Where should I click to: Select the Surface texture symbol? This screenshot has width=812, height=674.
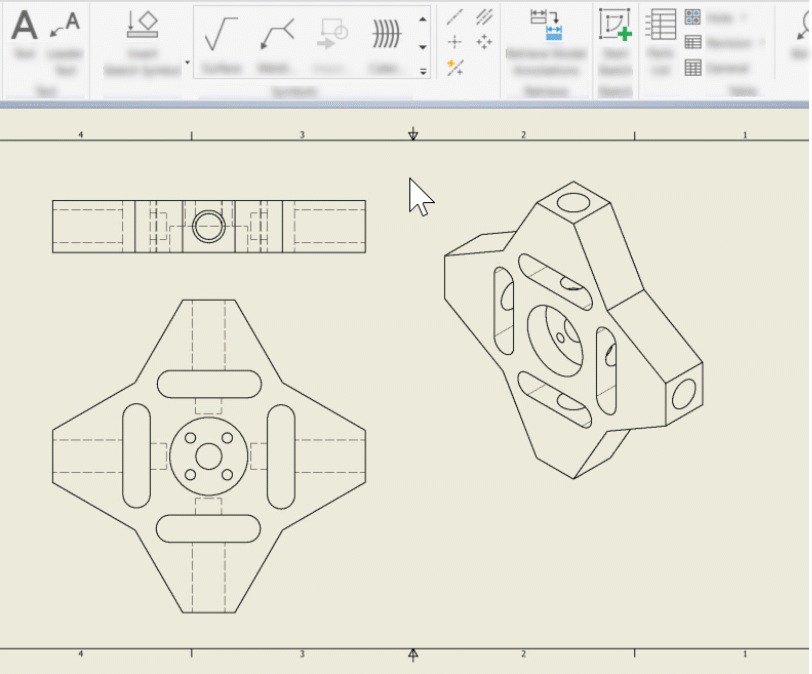point(221,45)
